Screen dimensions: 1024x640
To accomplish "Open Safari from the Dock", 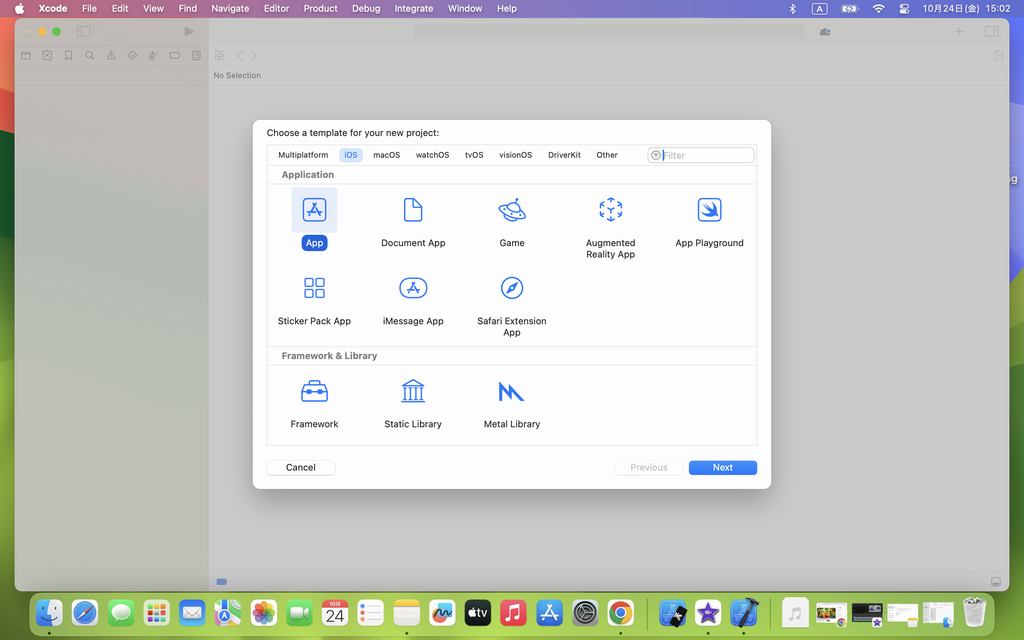I will [85, 612].
